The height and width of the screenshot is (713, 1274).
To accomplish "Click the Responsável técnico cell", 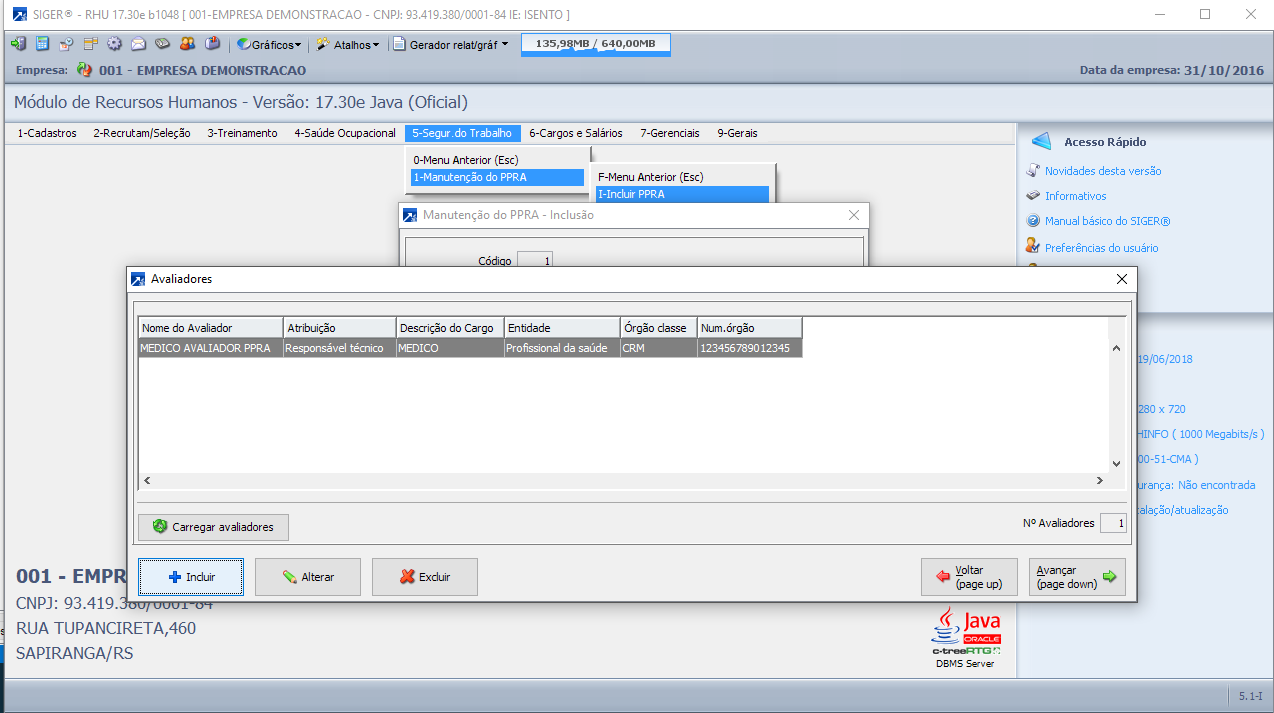I will click(340, 348).
